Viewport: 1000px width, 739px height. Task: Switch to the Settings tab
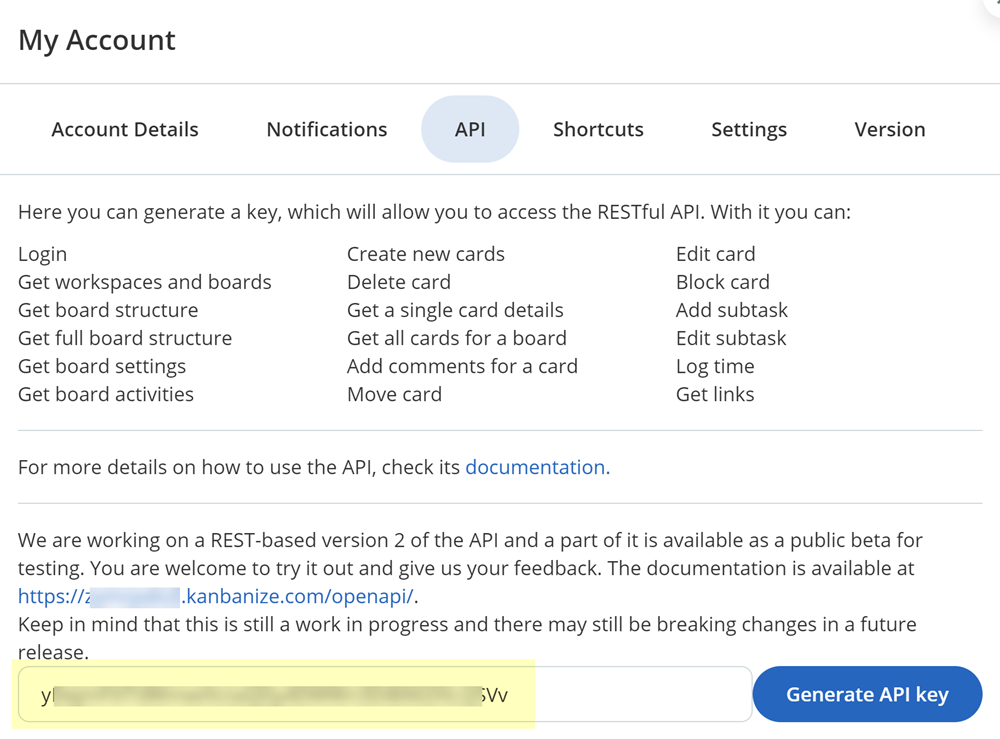748,129
